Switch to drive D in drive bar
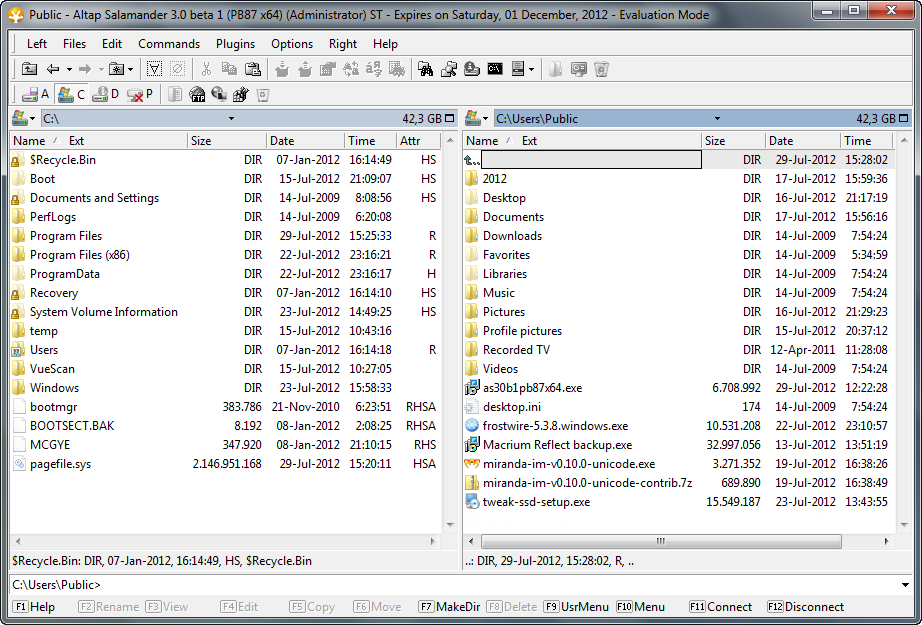This screenshot has height=625, width=922. tap(106, 94)
